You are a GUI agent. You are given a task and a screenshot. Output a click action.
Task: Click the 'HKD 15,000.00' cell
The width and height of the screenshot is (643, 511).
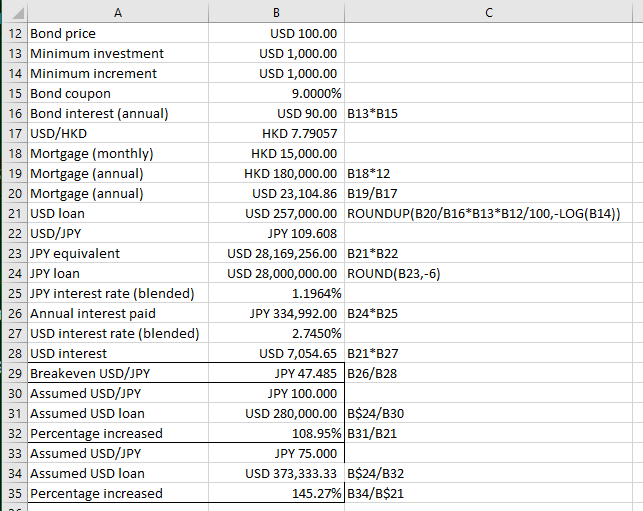pyautogui.click(x=276, y=153)
